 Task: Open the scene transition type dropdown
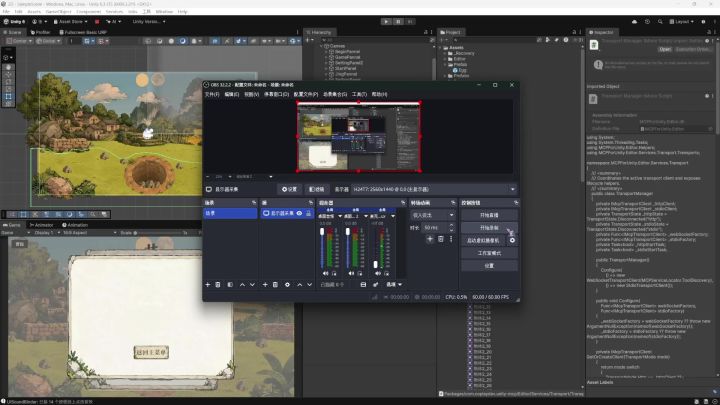pyautogui.click(x=433, y=215)
